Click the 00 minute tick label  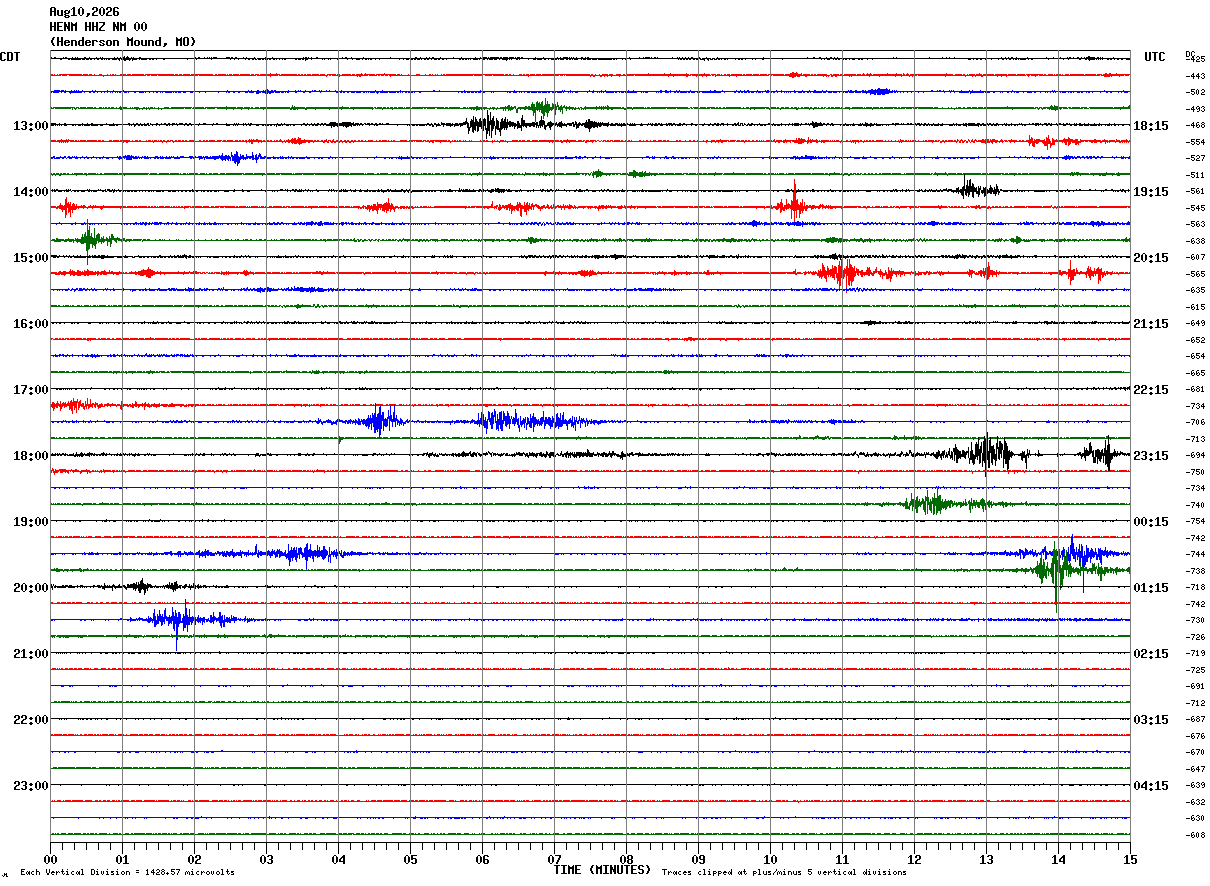(x=50, y=860)
